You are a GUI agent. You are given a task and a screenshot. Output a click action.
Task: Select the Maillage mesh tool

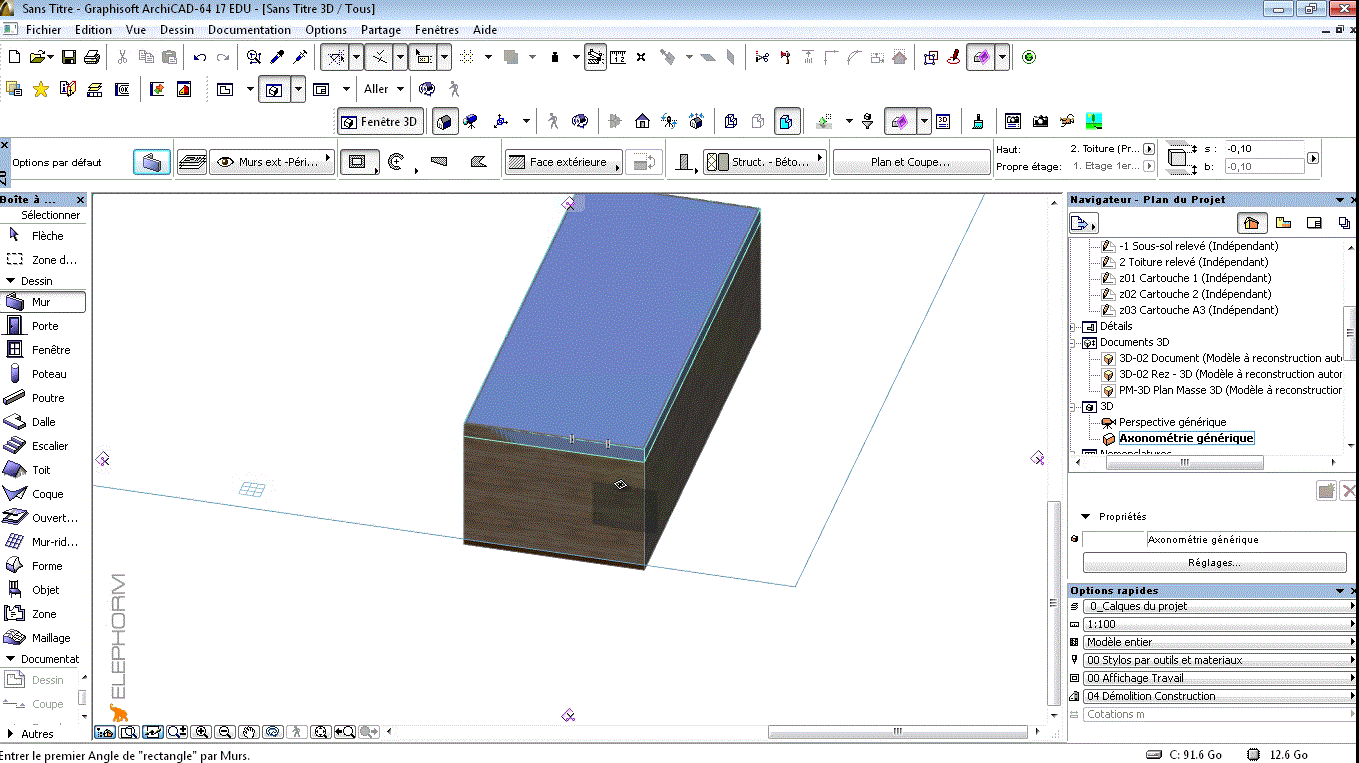coord(43,638)
